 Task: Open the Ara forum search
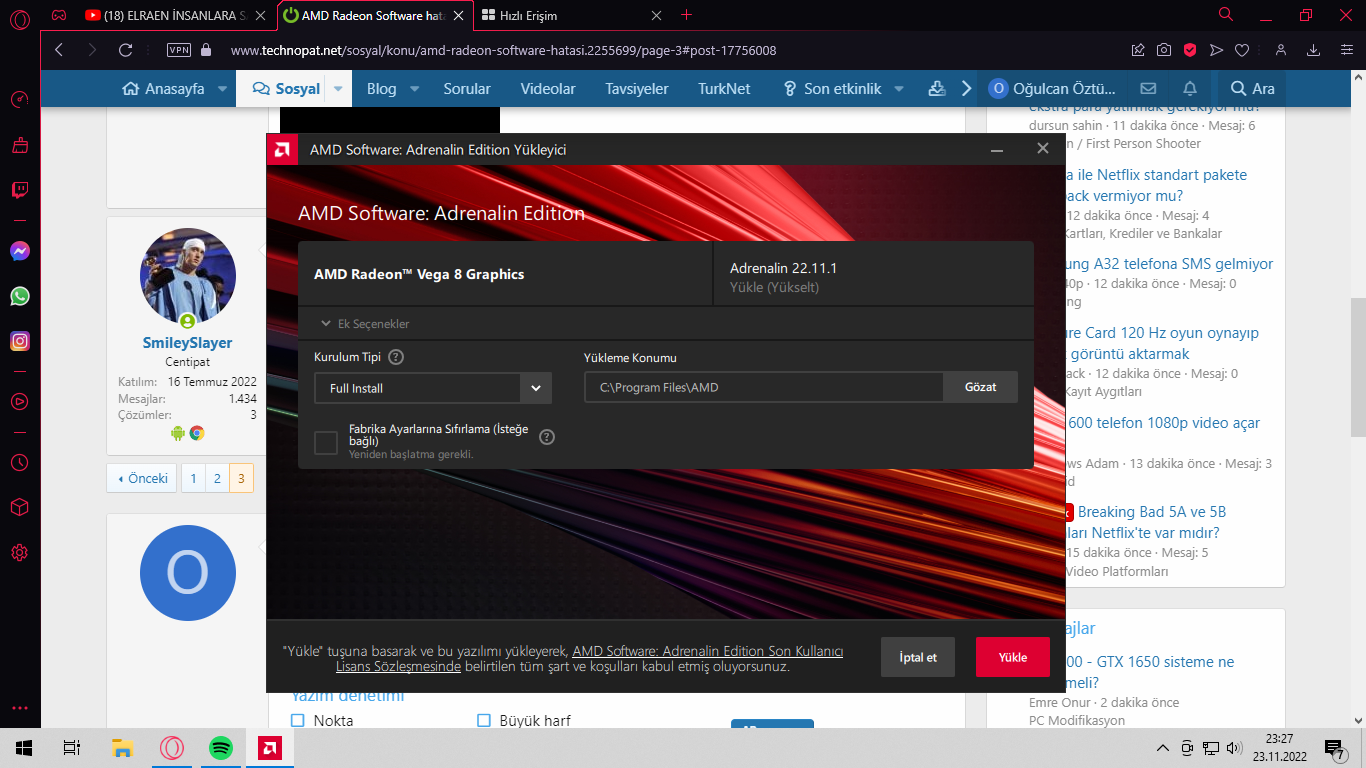click(x=1252, y=88)
